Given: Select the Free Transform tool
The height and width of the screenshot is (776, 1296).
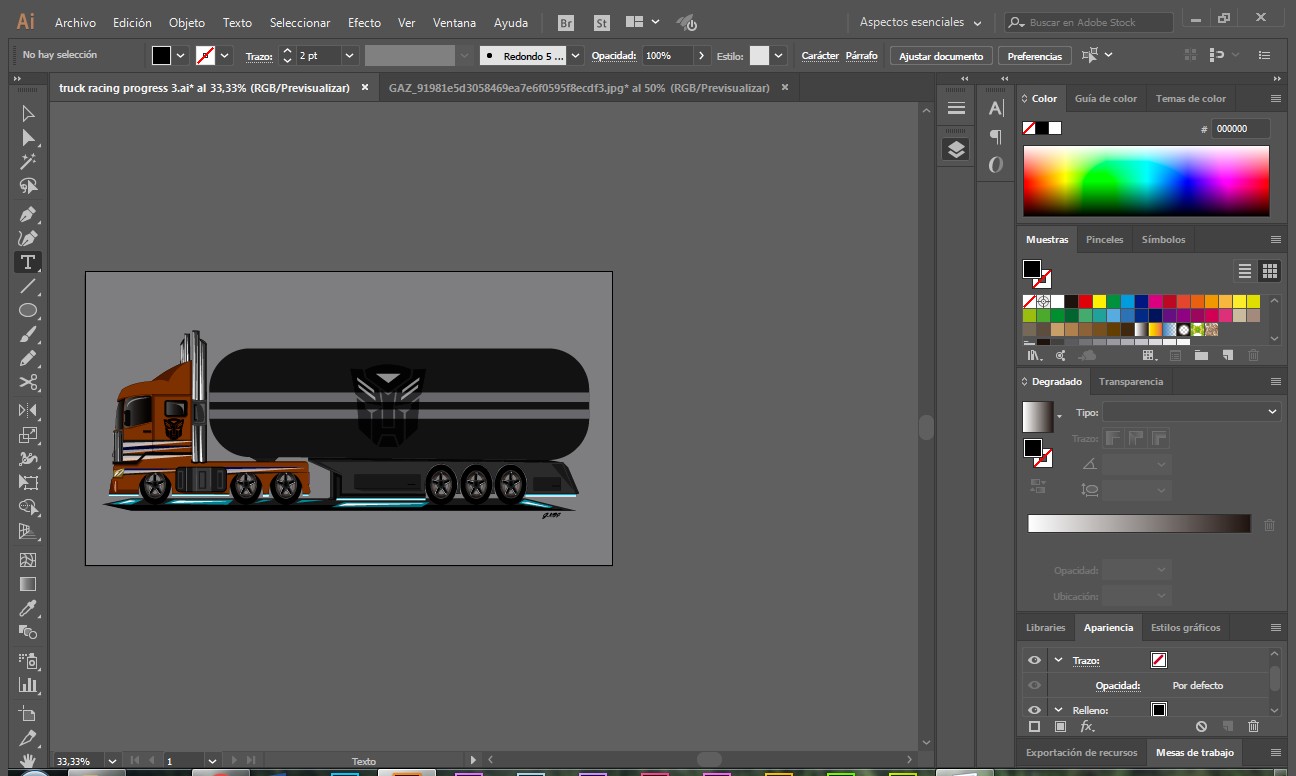Looking at the screenshot, I should click(28, 483).
